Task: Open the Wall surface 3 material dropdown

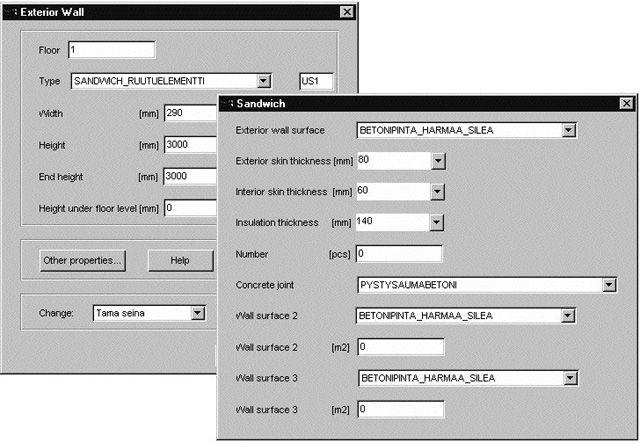Action: click(x=568, y=378)
